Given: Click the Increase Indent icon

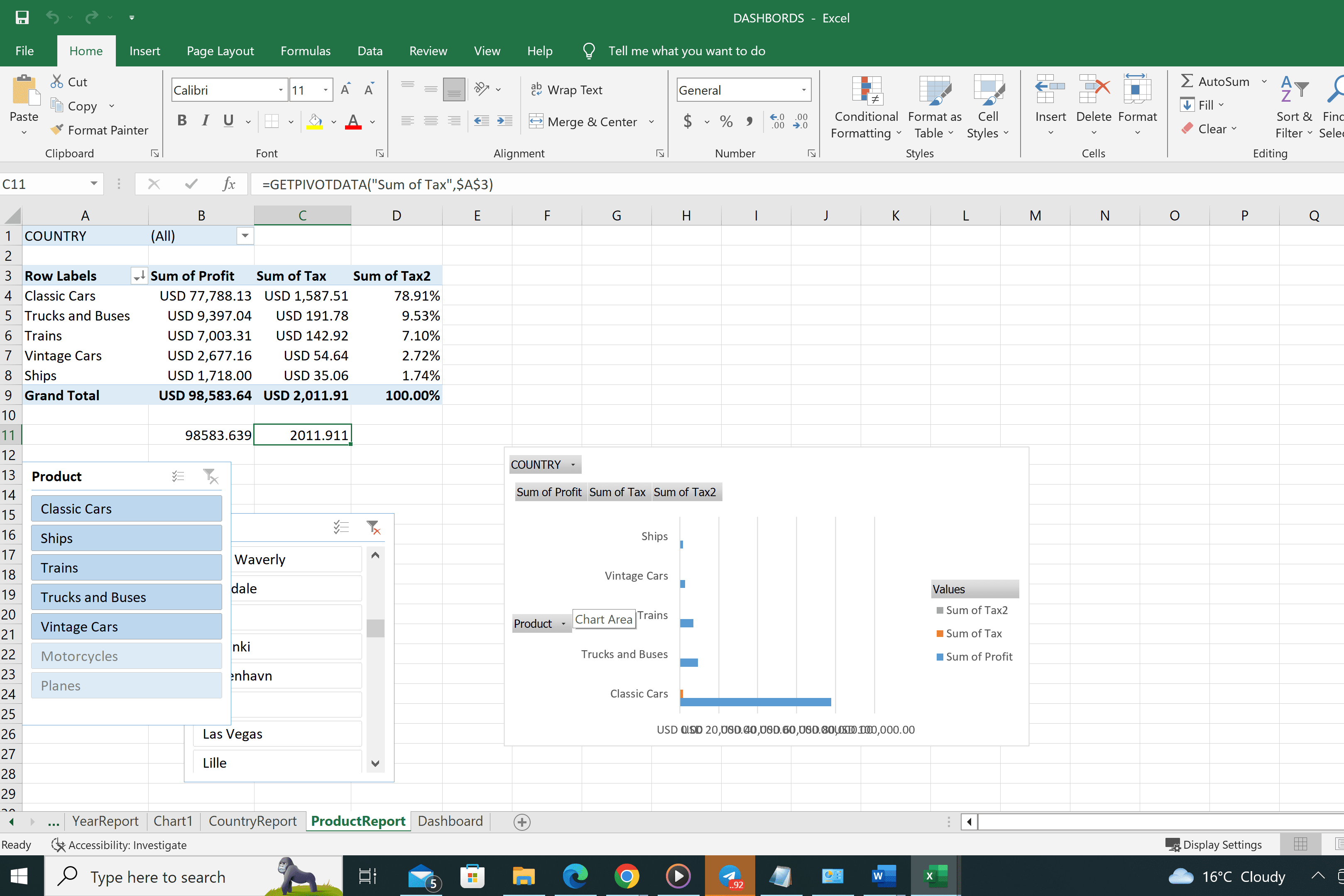Looking at the screenshot, I should coord(504,121).
